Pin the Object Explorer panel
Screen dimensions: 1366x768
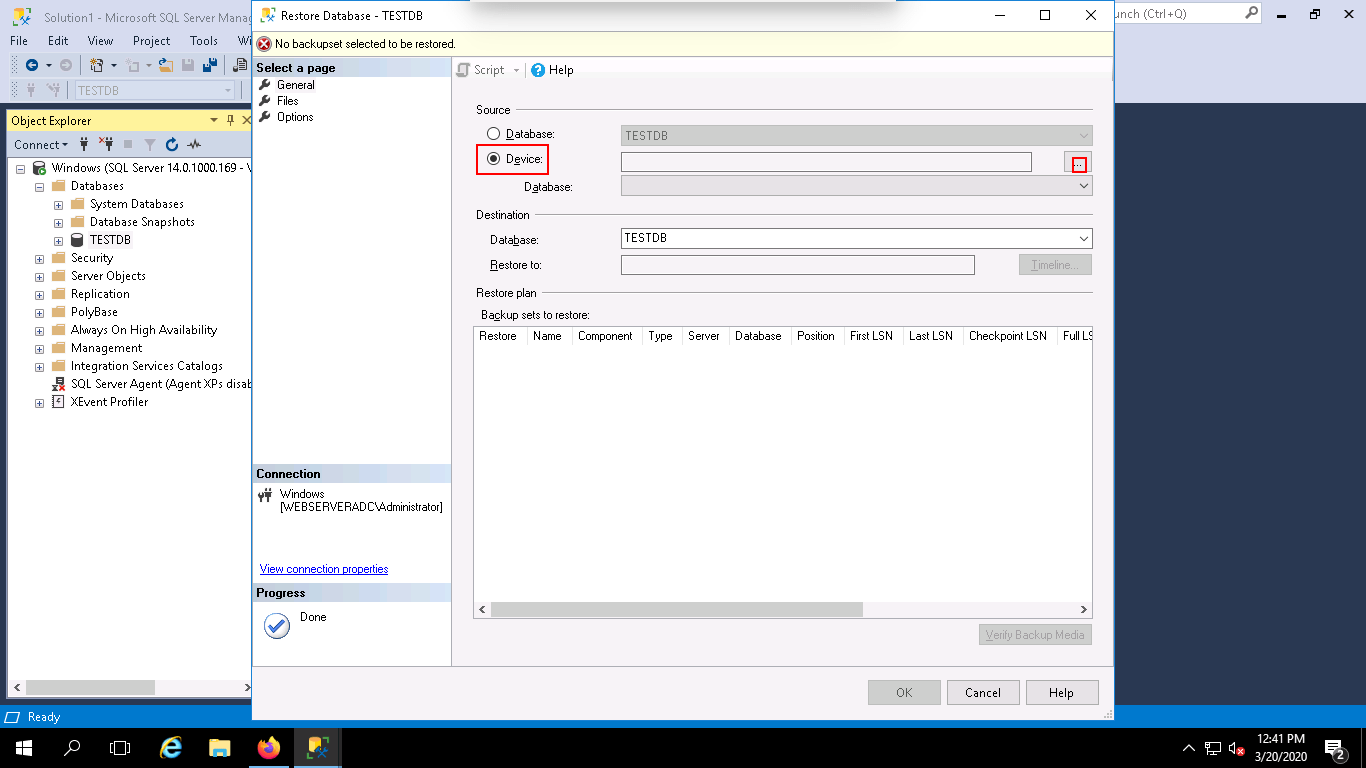(x=231, y=120)
